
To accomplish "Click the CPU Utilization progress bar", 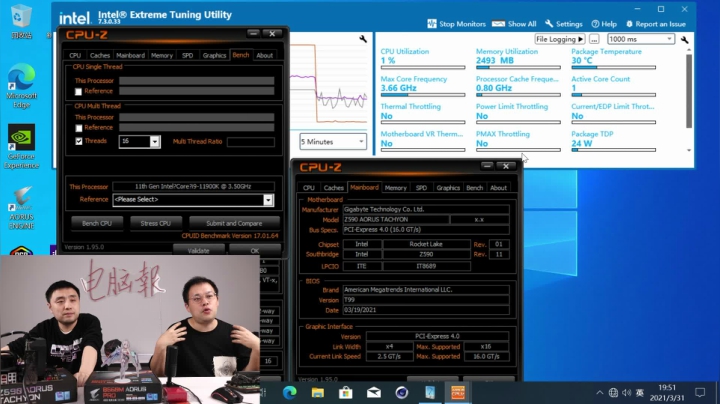I will coord(423,67).
